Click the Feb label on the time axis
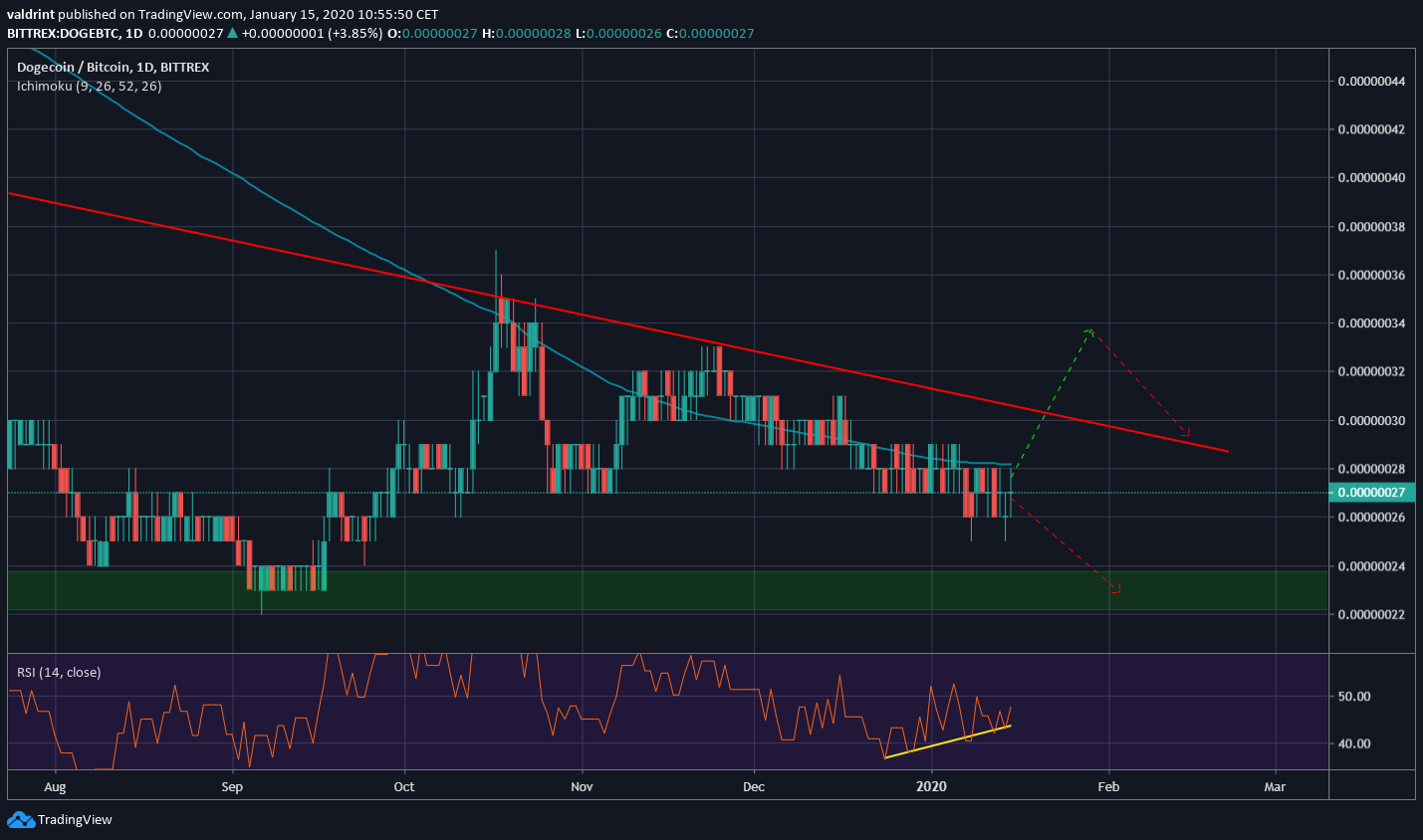 1107,786
